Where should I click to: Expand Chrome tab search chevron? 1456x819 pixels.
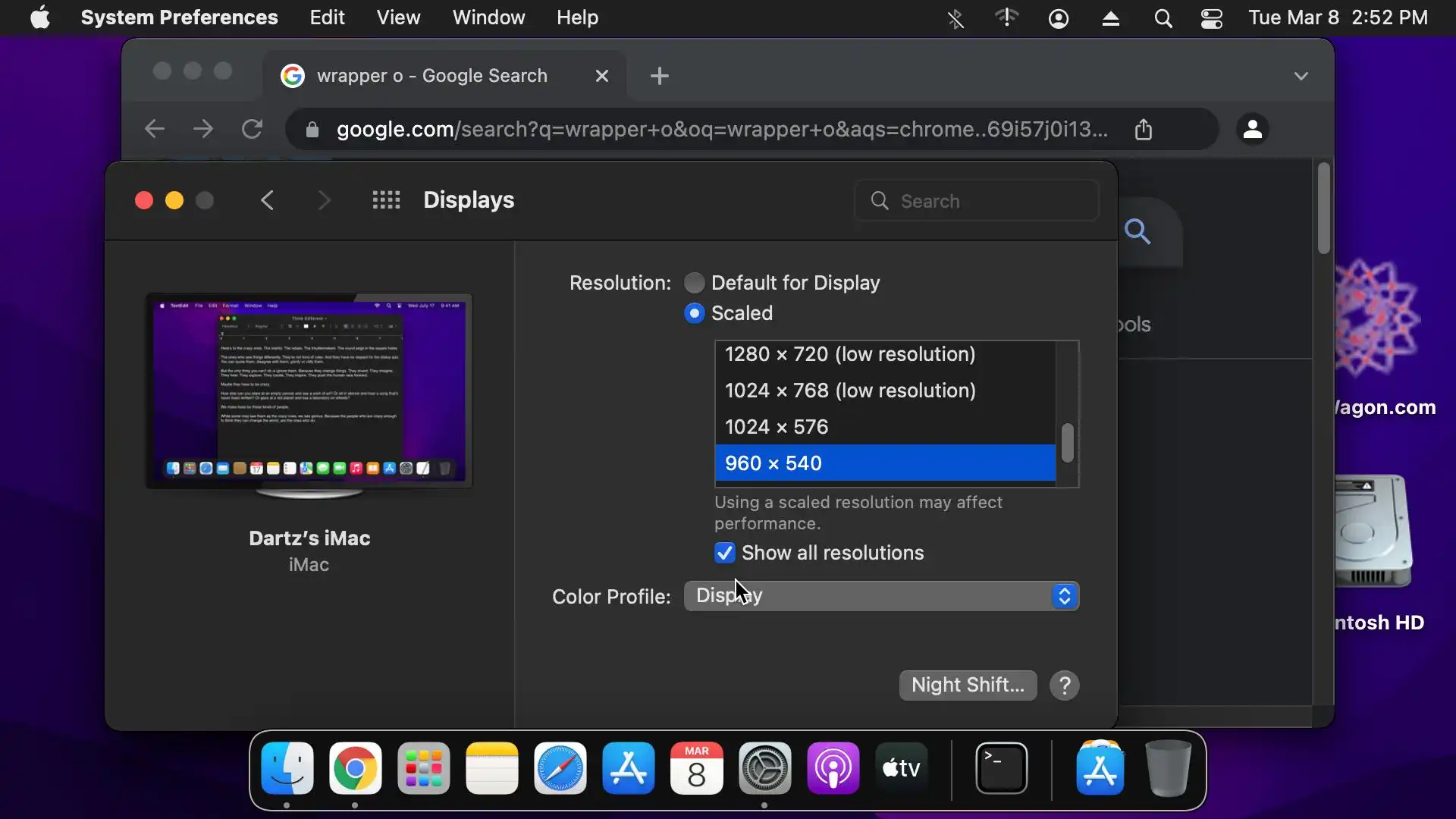point(1301,76)
